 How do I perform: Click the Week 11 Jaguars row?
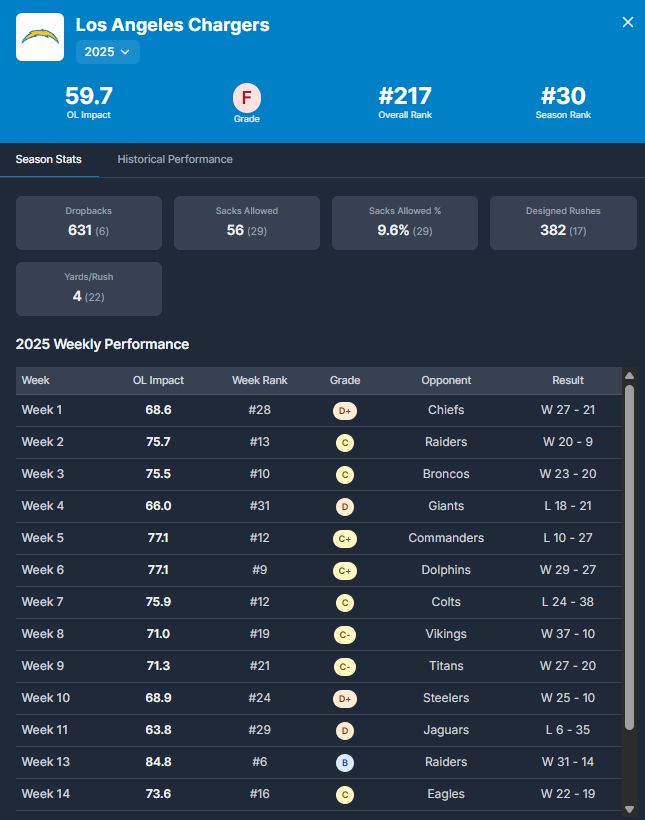click(x=318, y=730)
